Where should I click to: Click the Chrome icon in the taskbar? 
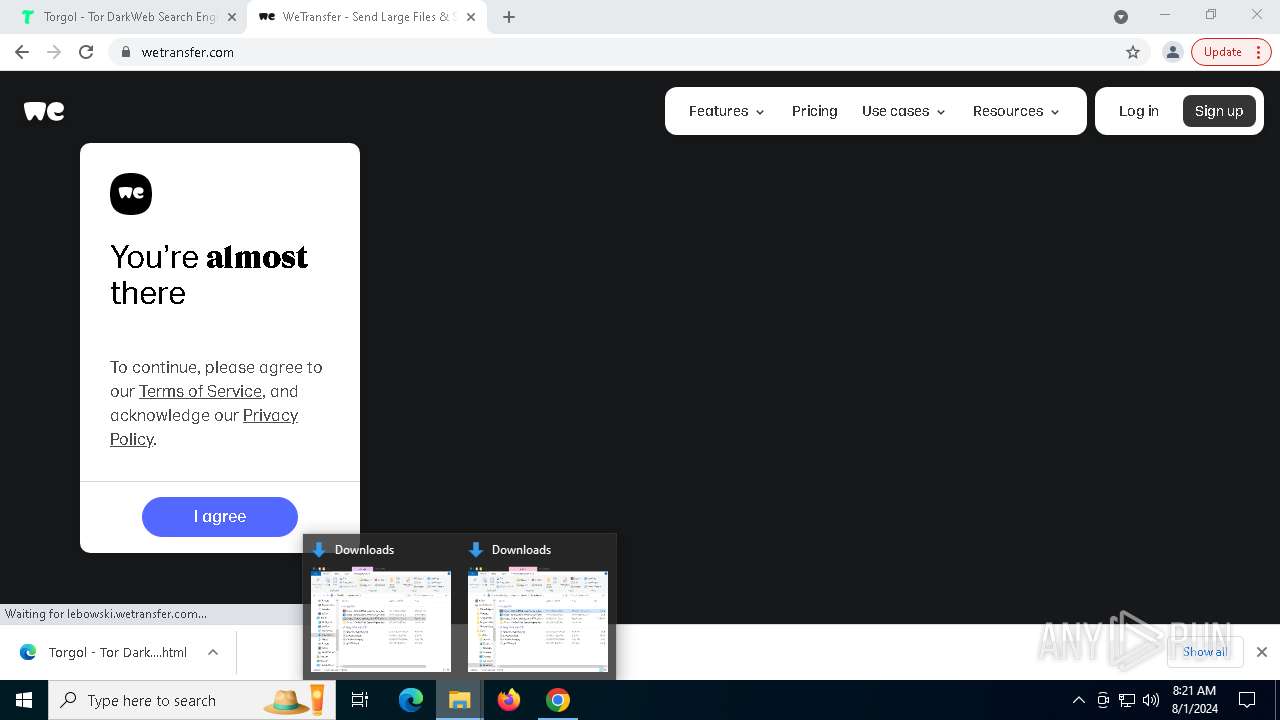click(558, 700)
